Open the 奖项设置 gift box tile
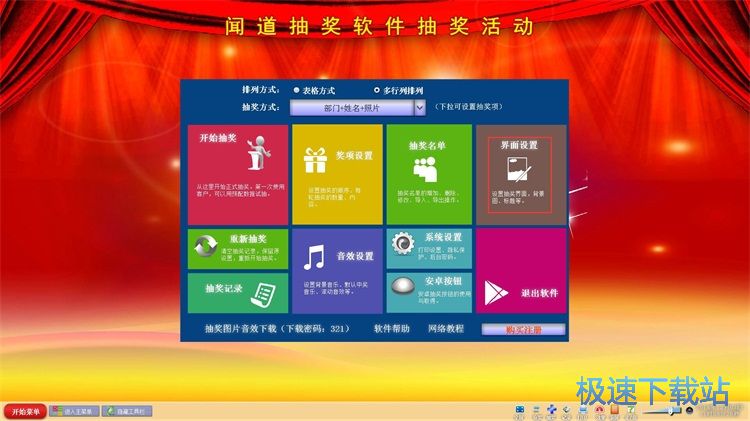 click(x=337, y=175)
